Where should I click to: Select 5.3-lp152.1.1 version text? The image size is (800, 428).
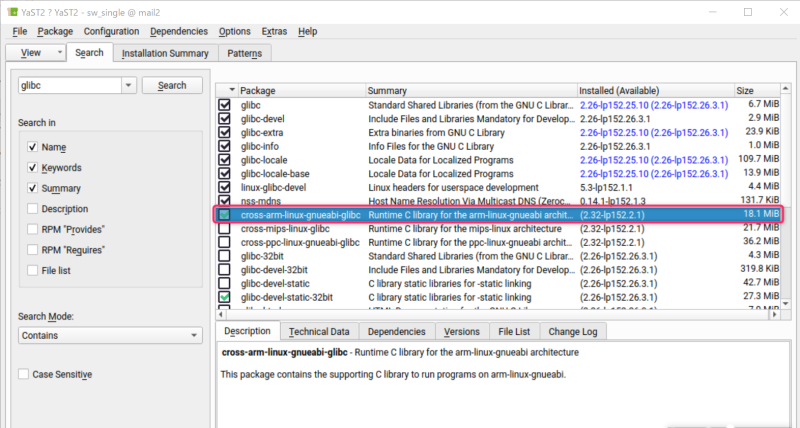(606, 187)
